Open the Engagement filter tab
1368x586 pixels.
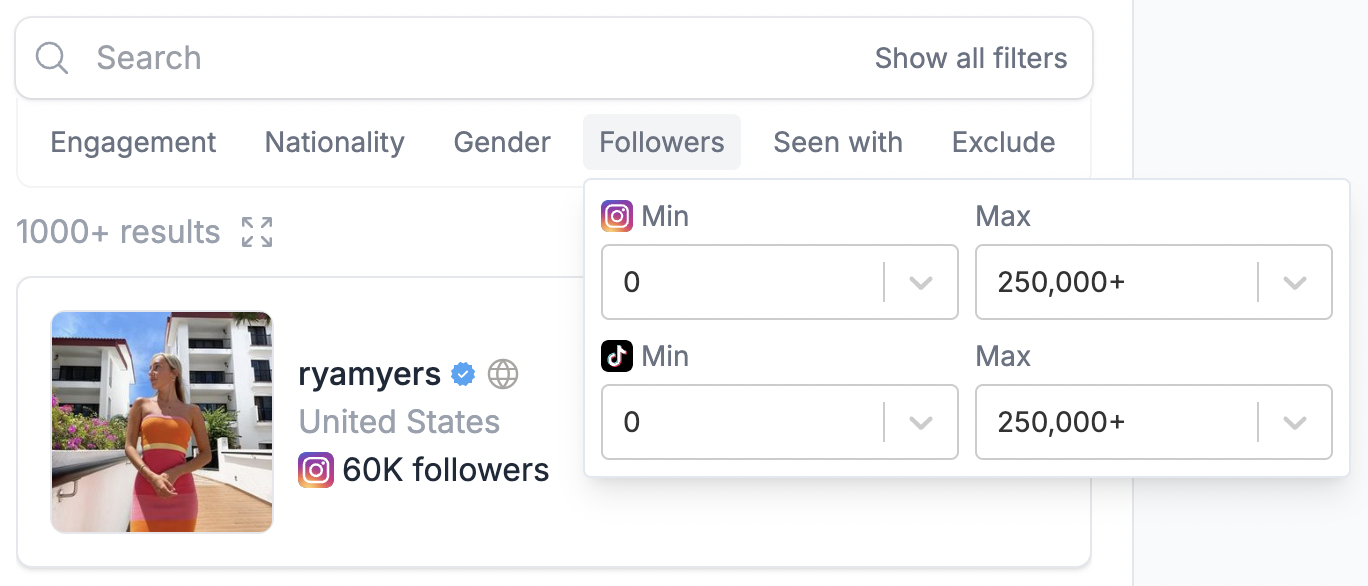133,142
